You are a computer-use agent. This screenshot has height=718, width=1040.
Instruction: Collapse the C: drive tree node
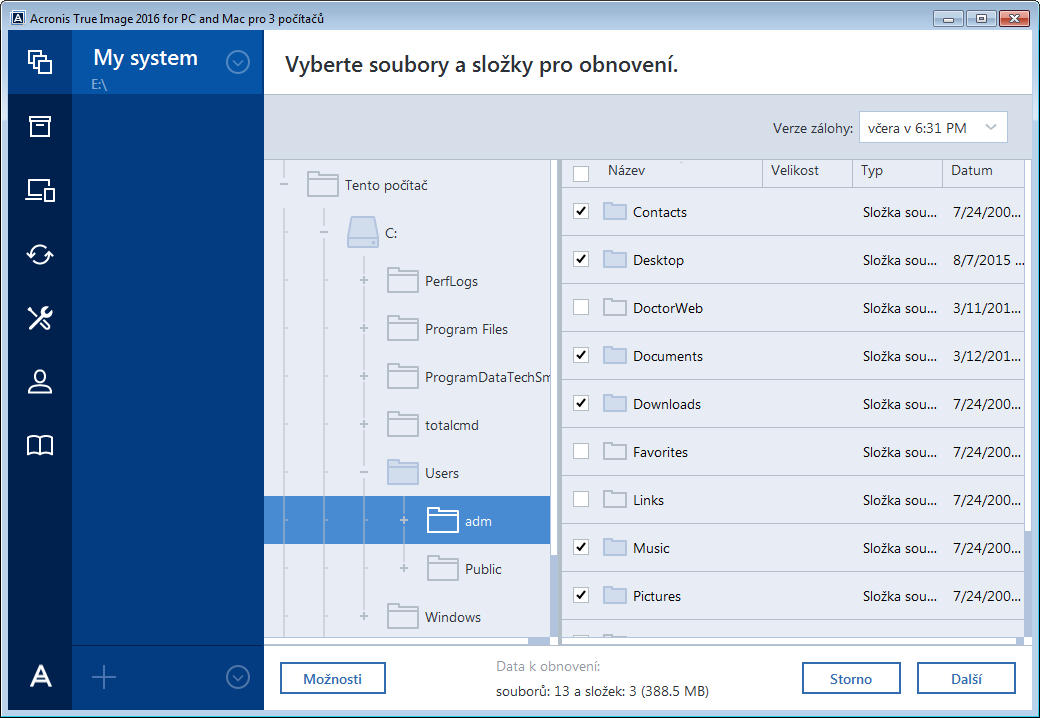coord(324,233)
